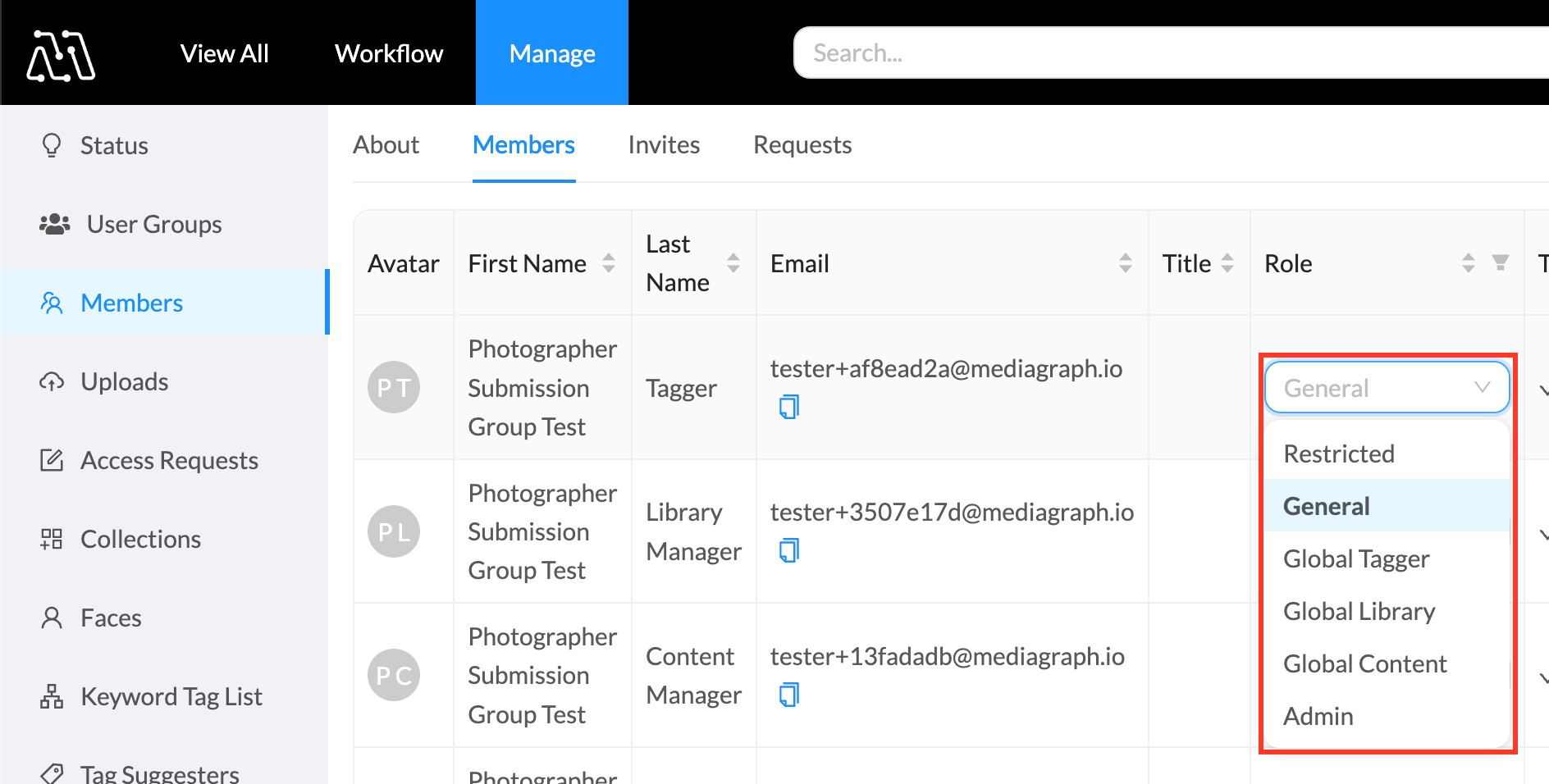Open the Role column filter icon

[1501, 263]
